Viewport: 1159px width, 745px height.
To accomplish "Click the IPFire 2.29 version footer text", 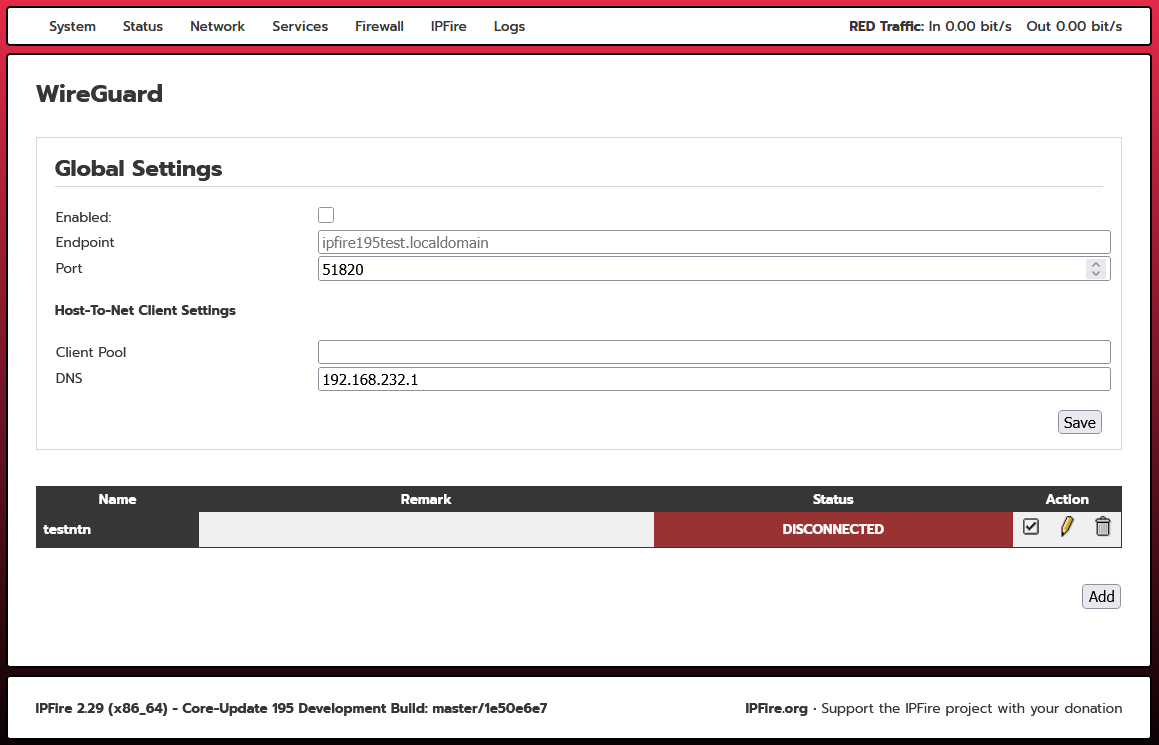I will click(291, 708).
